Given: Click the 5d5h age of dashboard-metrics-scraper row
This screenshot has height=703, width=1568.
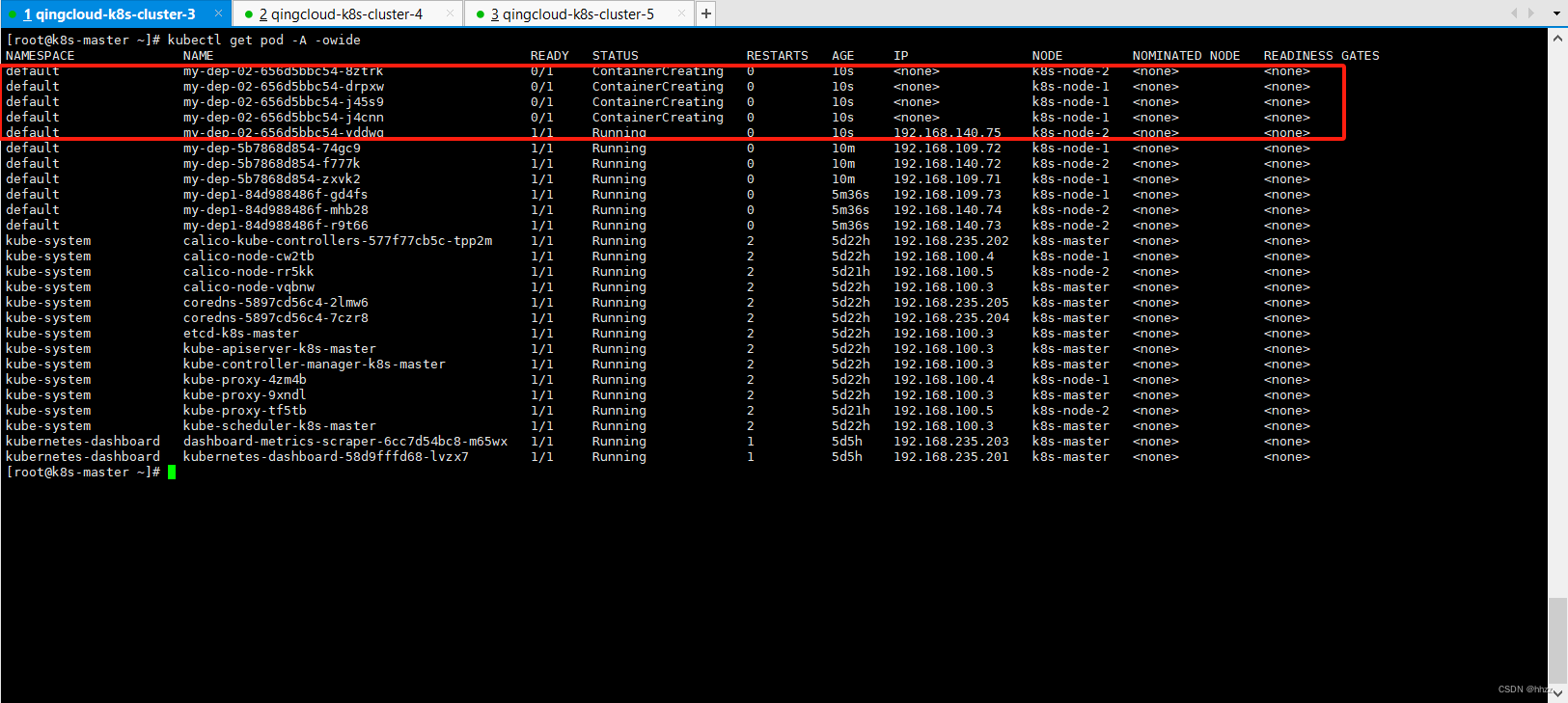Looking at the screenshot, I should click(847, 442).
